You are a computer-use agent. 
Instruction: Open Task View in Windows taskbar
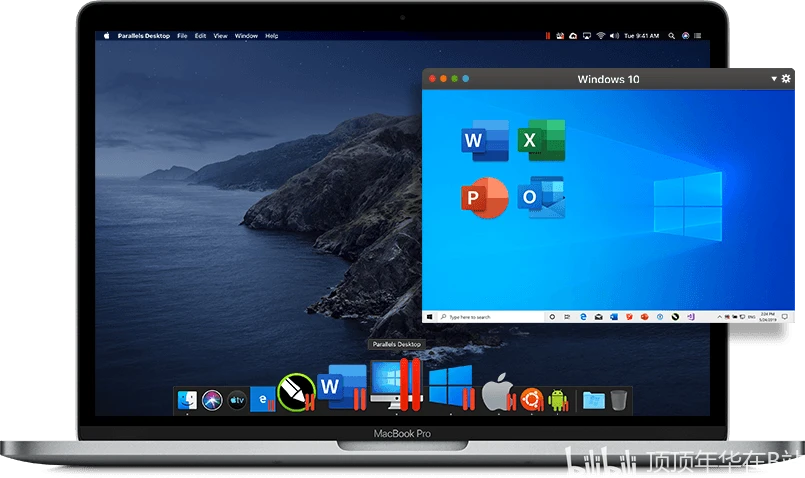567,317
